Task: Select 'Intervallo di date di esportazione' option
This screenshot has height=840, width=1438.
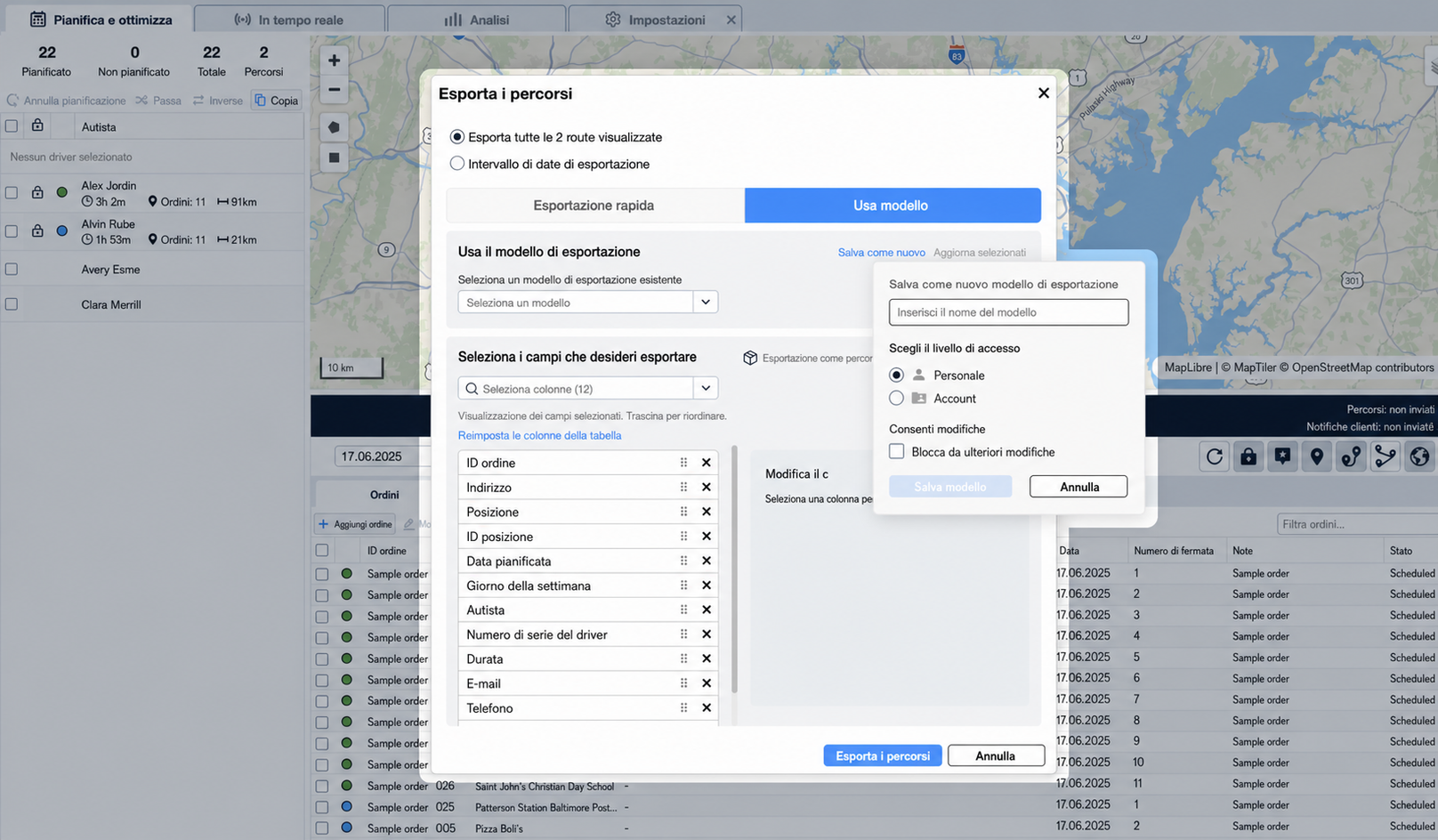Action: click(457, 164)
